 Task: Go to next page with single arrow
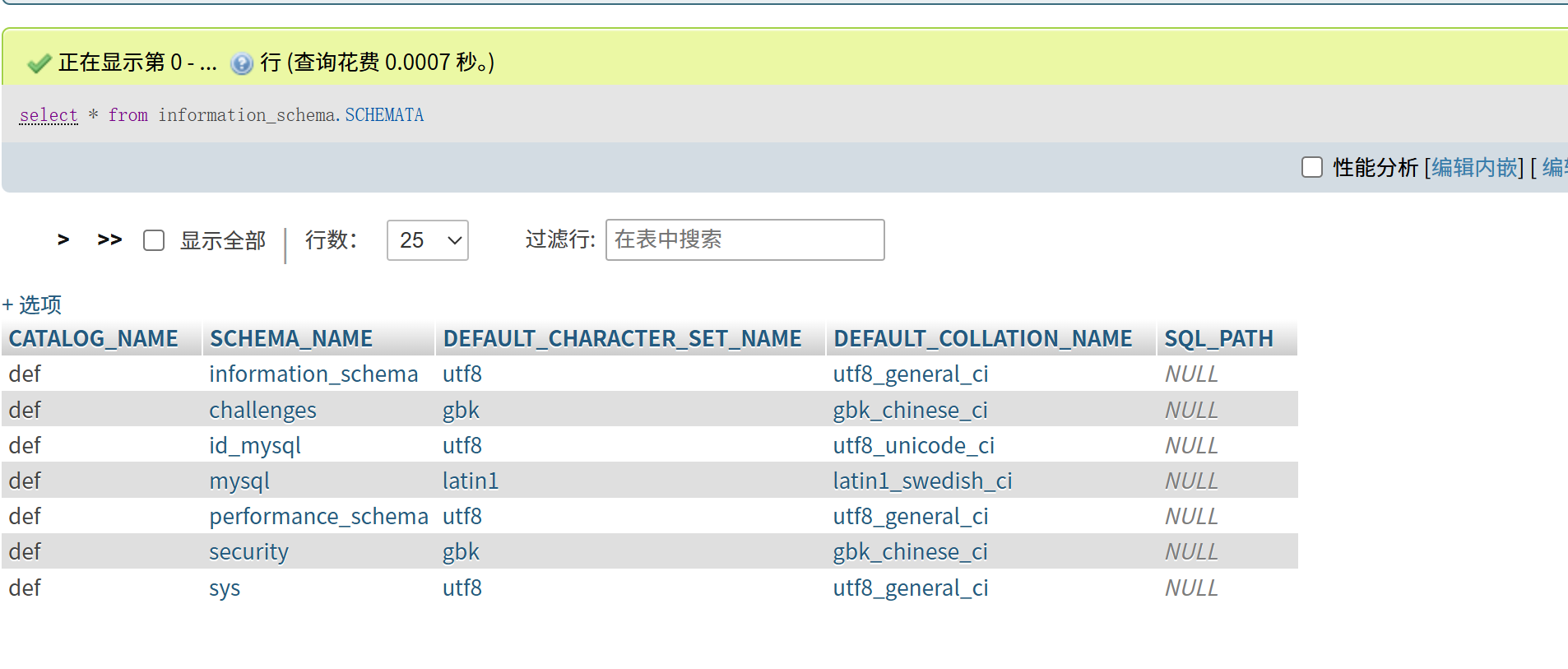[x=63, y=239]
